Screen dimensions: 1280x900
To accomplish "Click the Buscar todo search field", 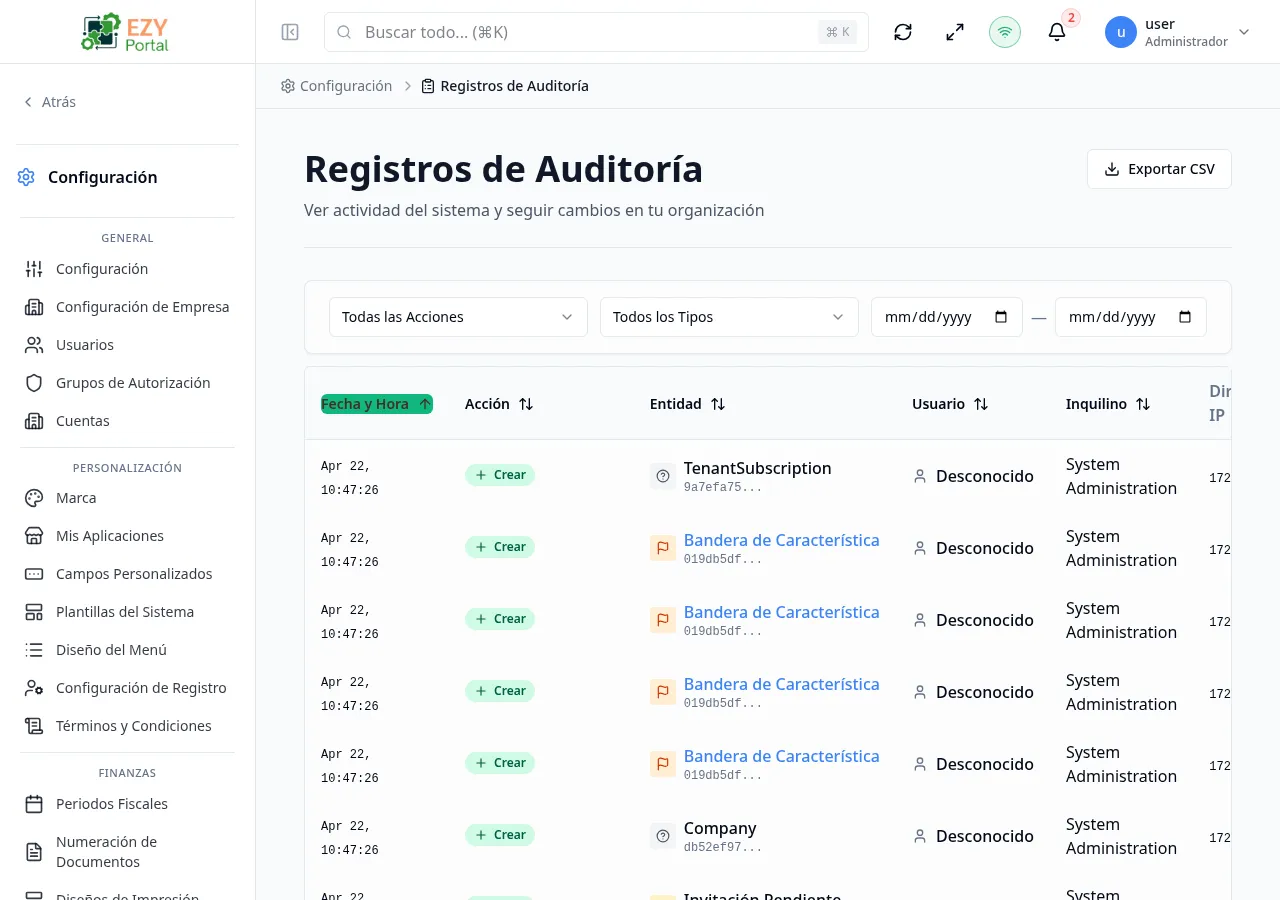I will coord(596,32).
